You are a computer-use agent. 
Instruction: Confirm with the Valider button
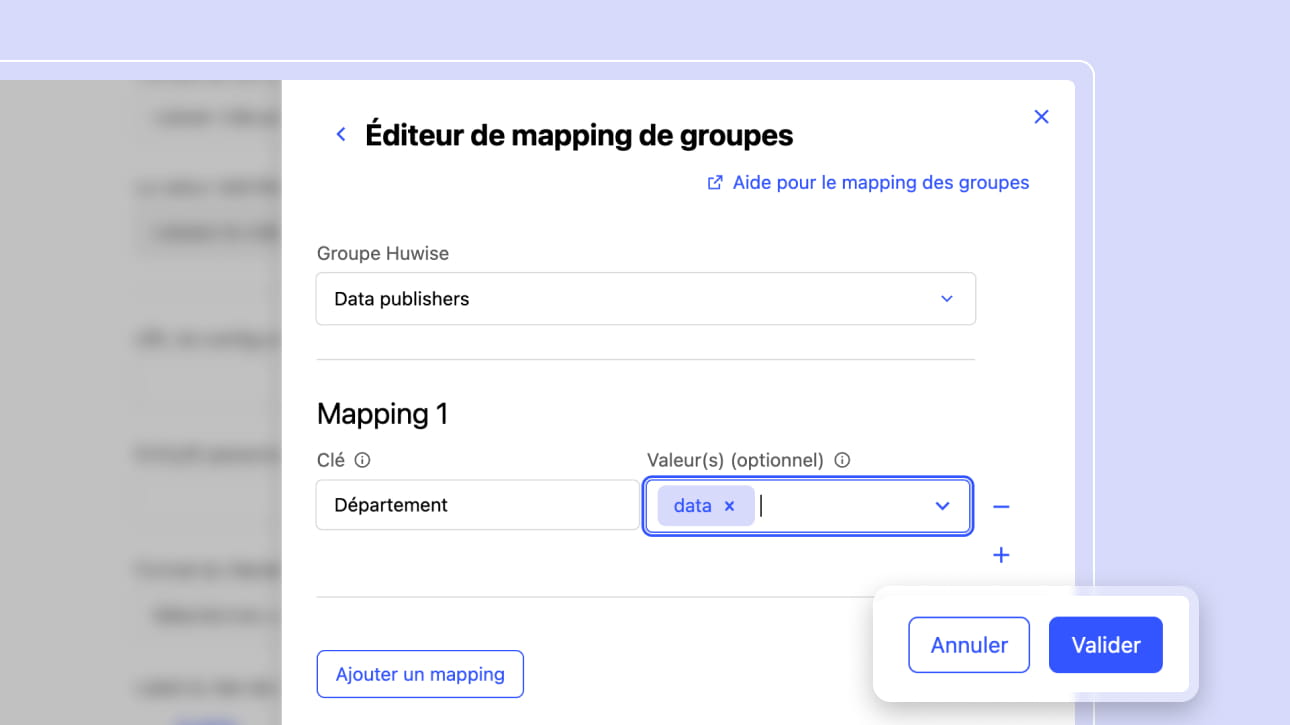(1105, 645)
